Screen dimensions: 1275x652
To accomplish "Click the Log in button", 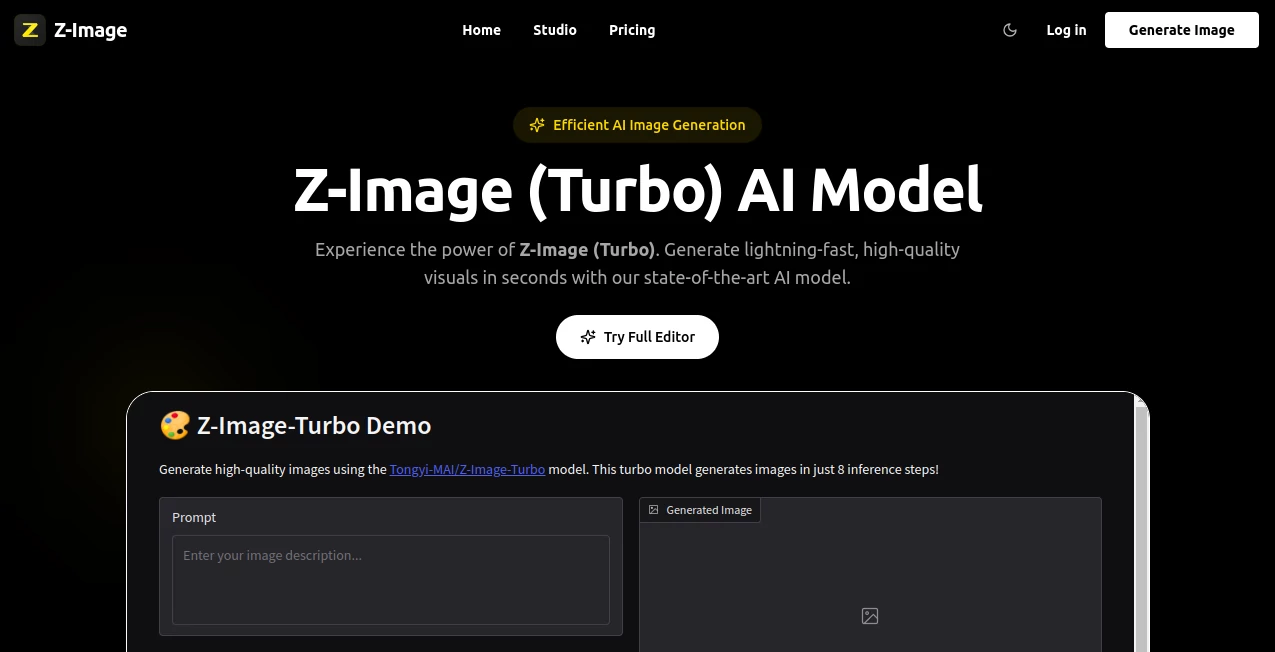I will point(1066,30).
